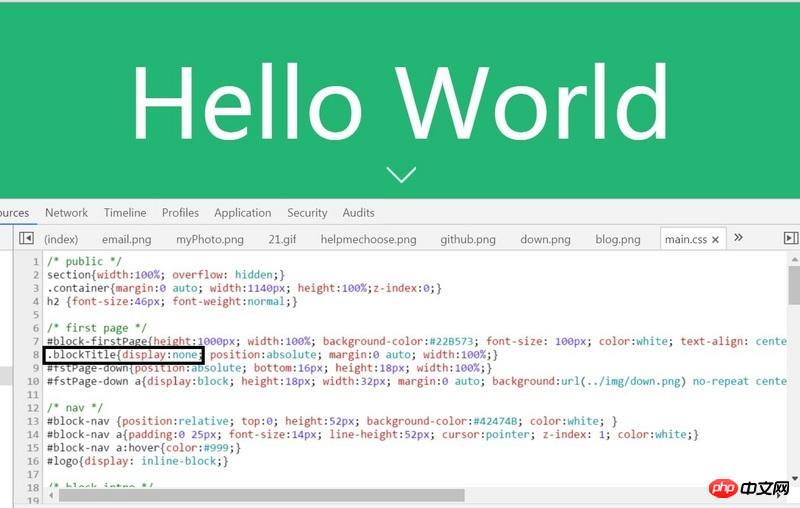Click "display:none" in the .blockTitle rule
The width and height of the screenshot is (800, 508).
(159, 354)
